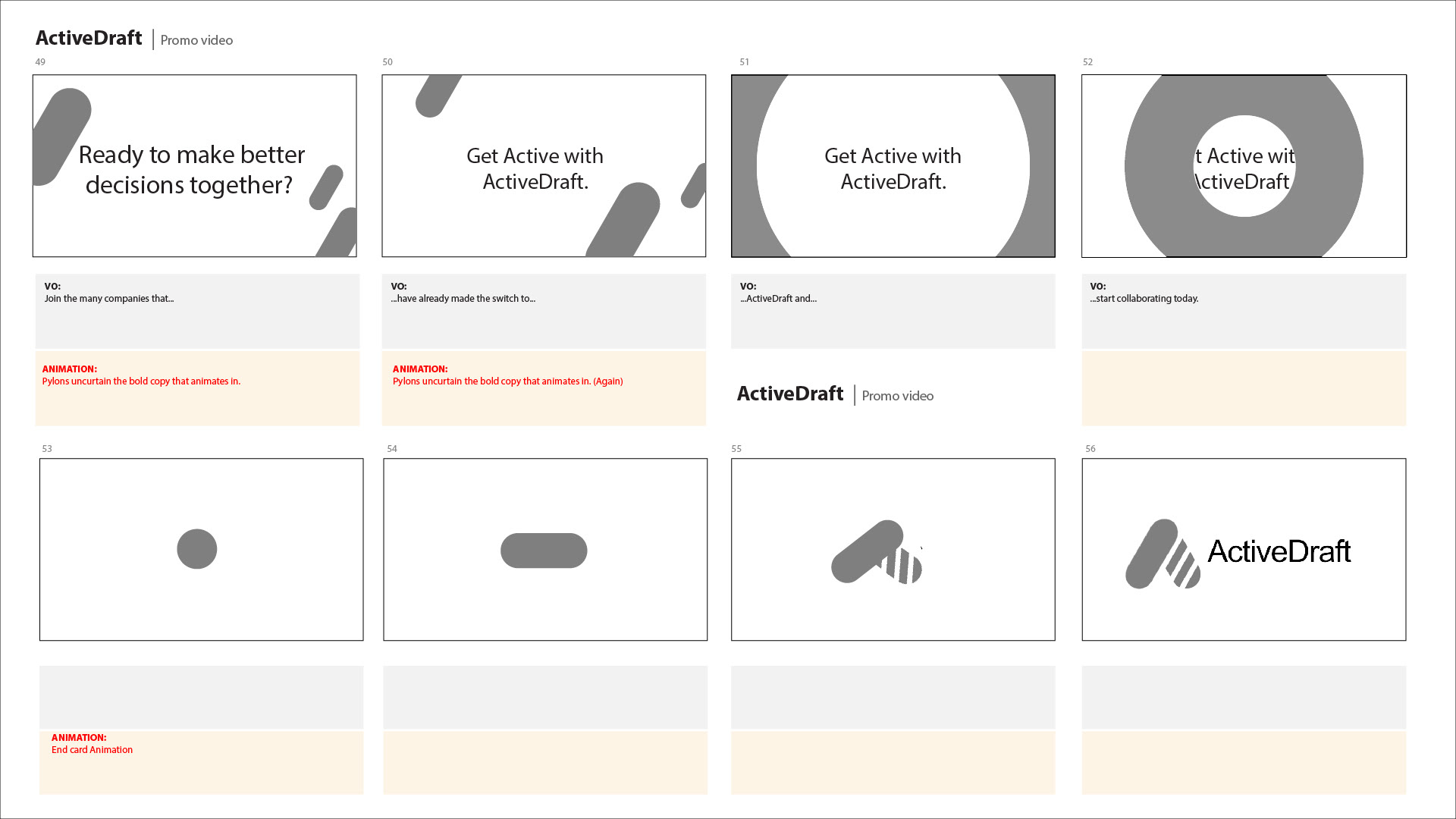
Task: Click the frame number 52 label
Action: (1087, 62)
